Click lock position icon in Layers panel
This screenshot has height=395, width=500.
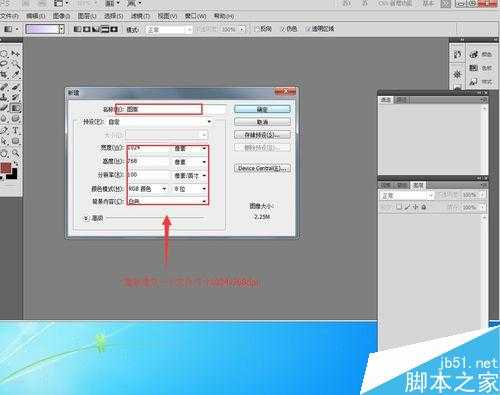[415, 207]
